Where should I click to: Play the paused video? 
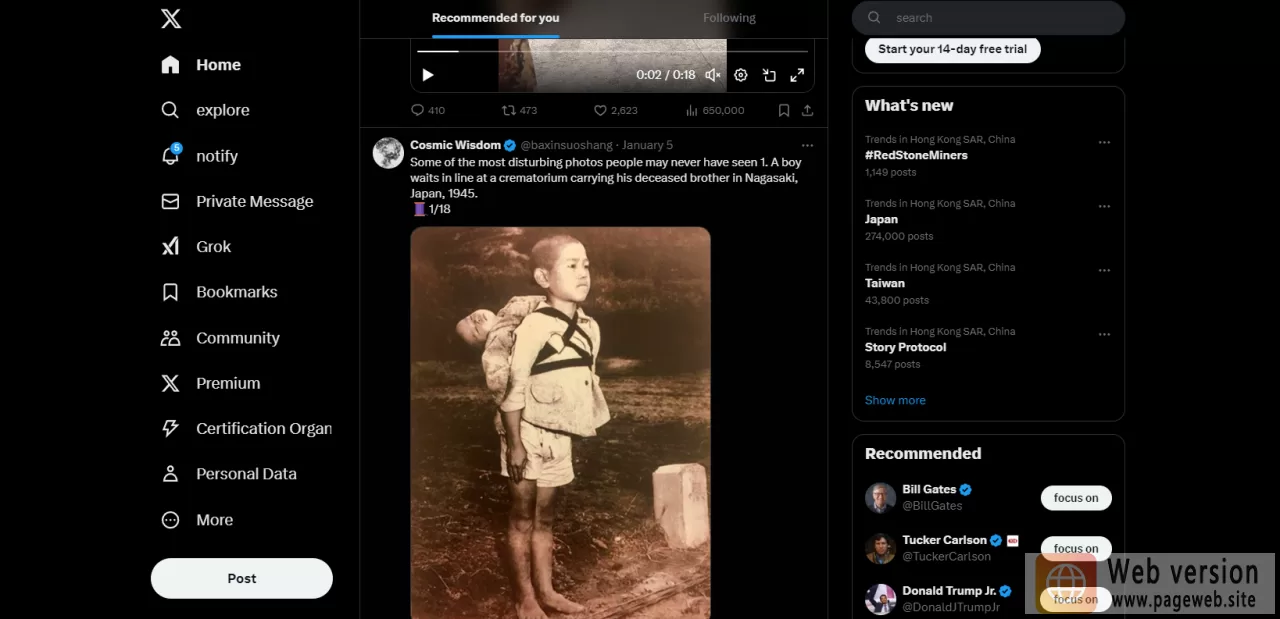428,75
